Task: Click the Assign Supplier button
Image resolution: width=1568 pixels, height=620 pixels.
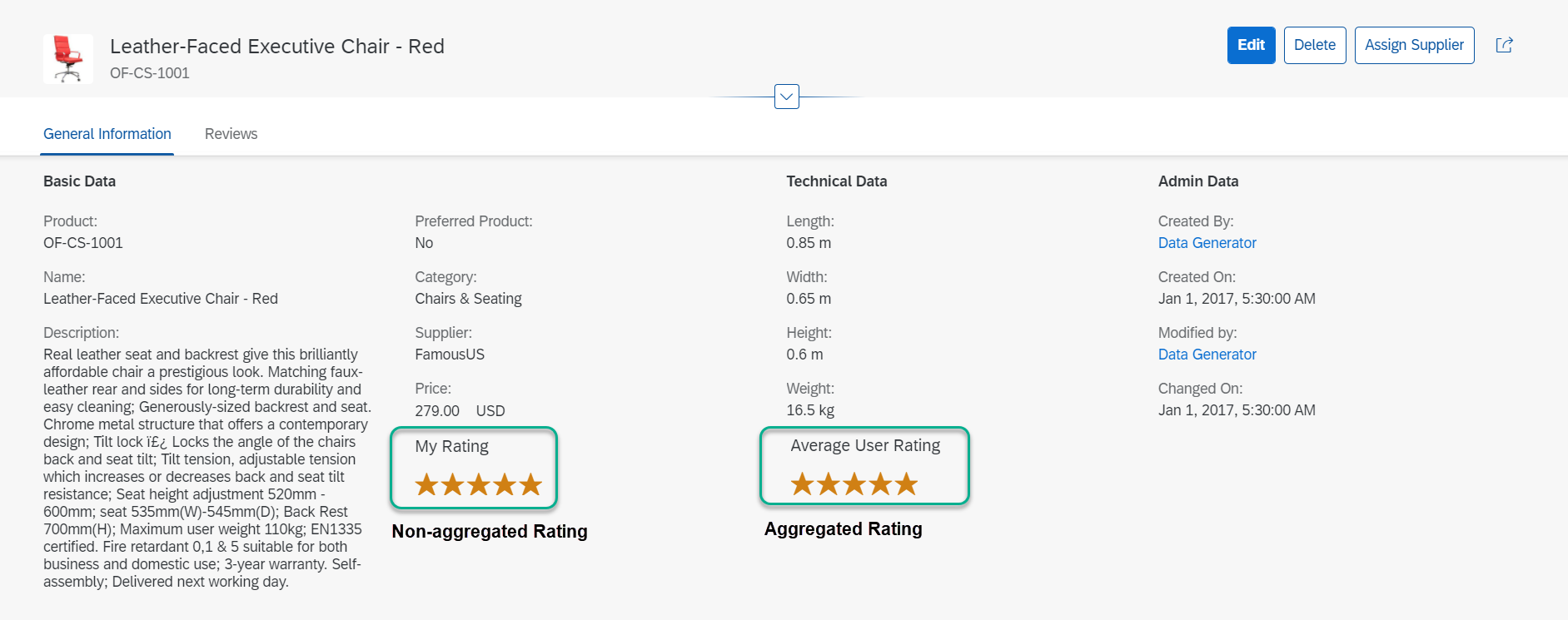Action: [1414, 45]
